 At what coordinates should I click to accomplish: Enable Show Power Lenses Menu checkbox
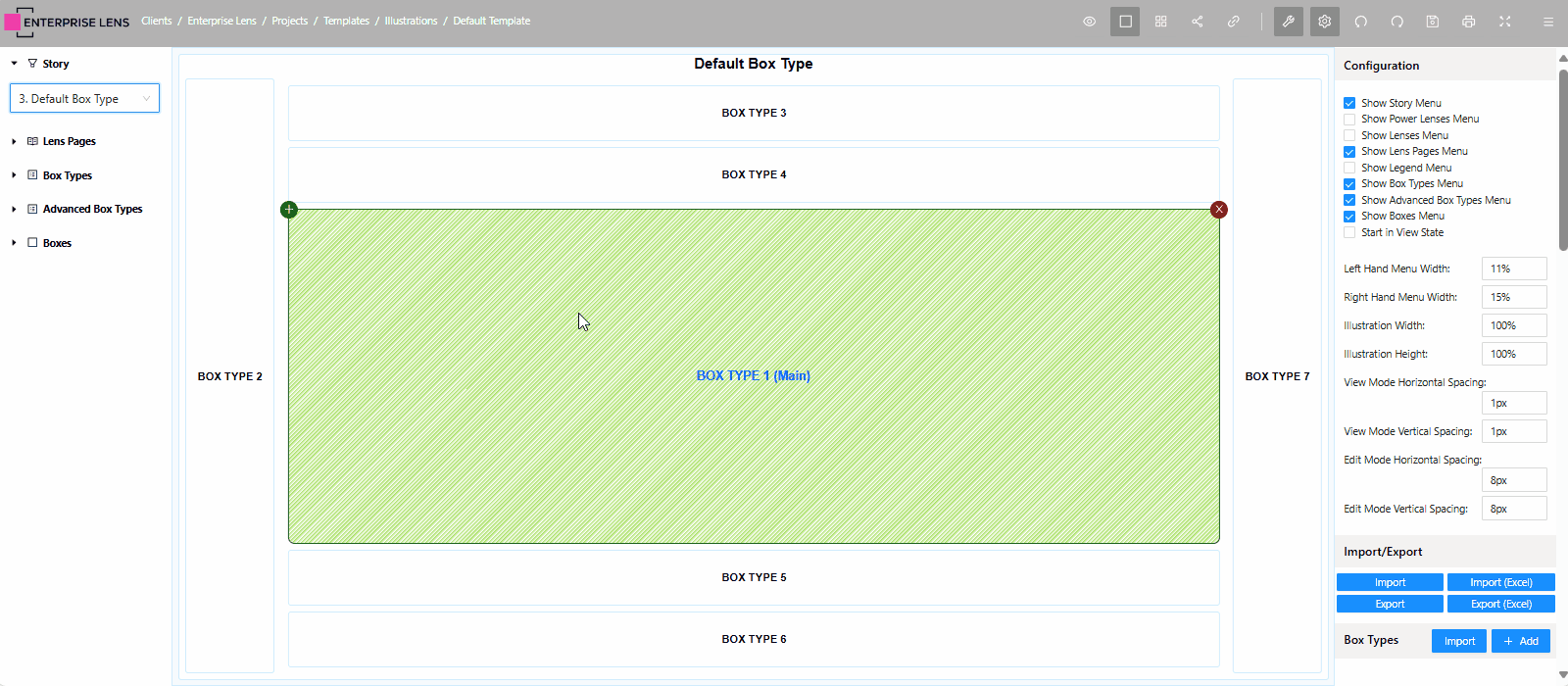pos(1349,120)
